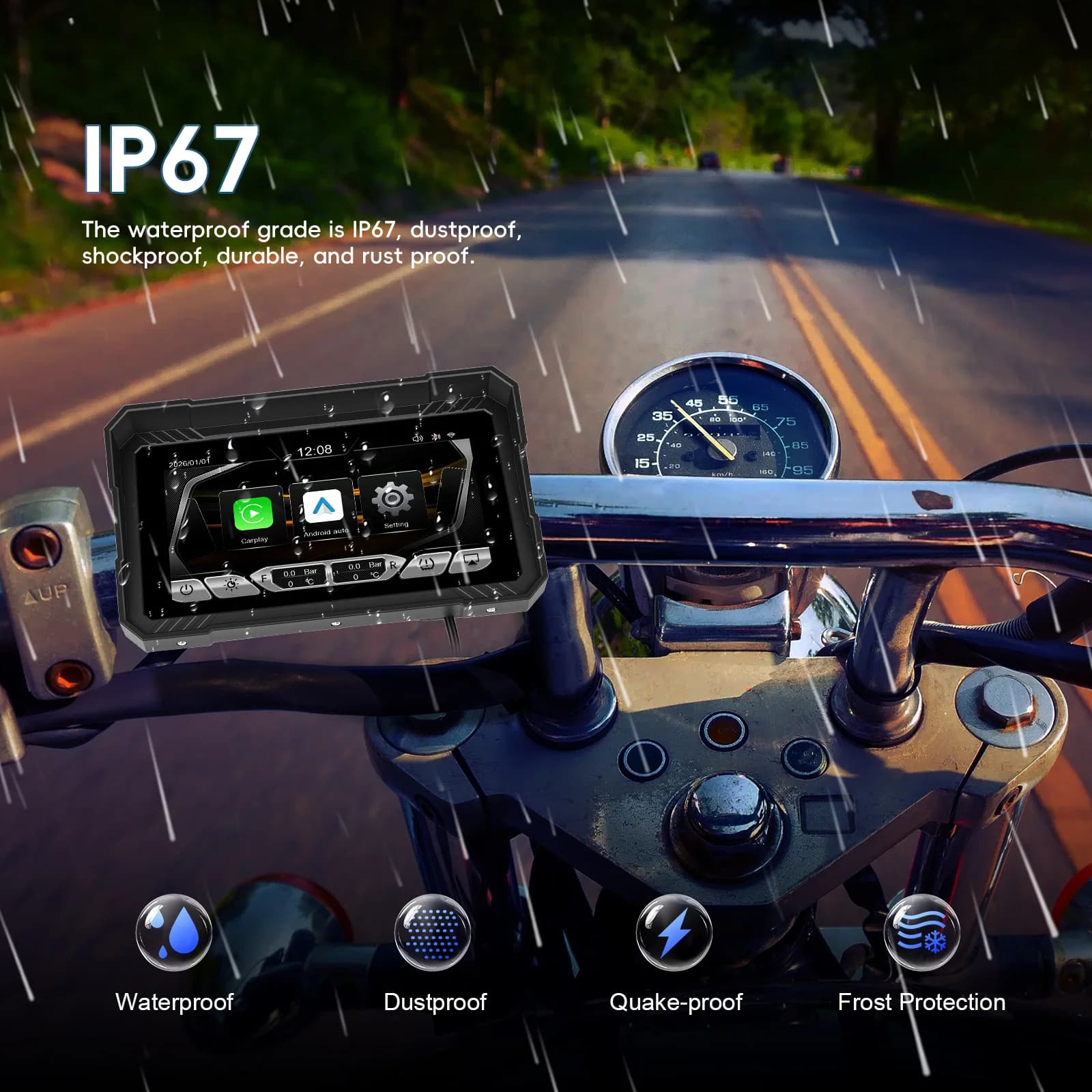This screenshot has height=1092, width=1092.
Task: Click the Quake-proof lightning bolt icon
Action: 674,932
